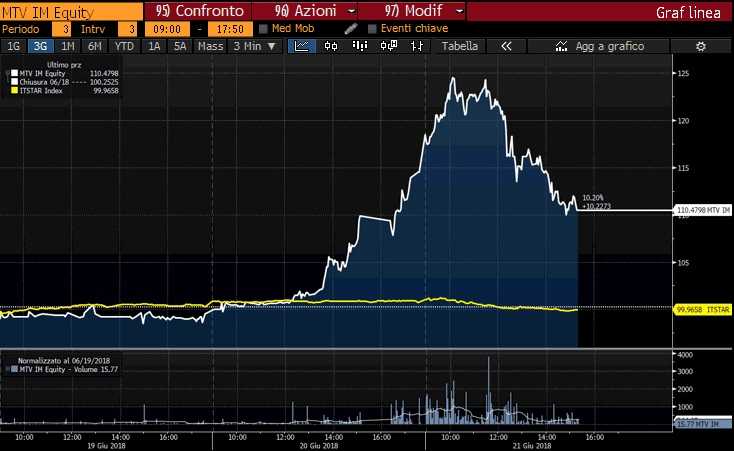This screenshot has width=734, height=451.
Task: Click the pencil annotation icon
Action: pyautogui.click(x=351, y=28)
